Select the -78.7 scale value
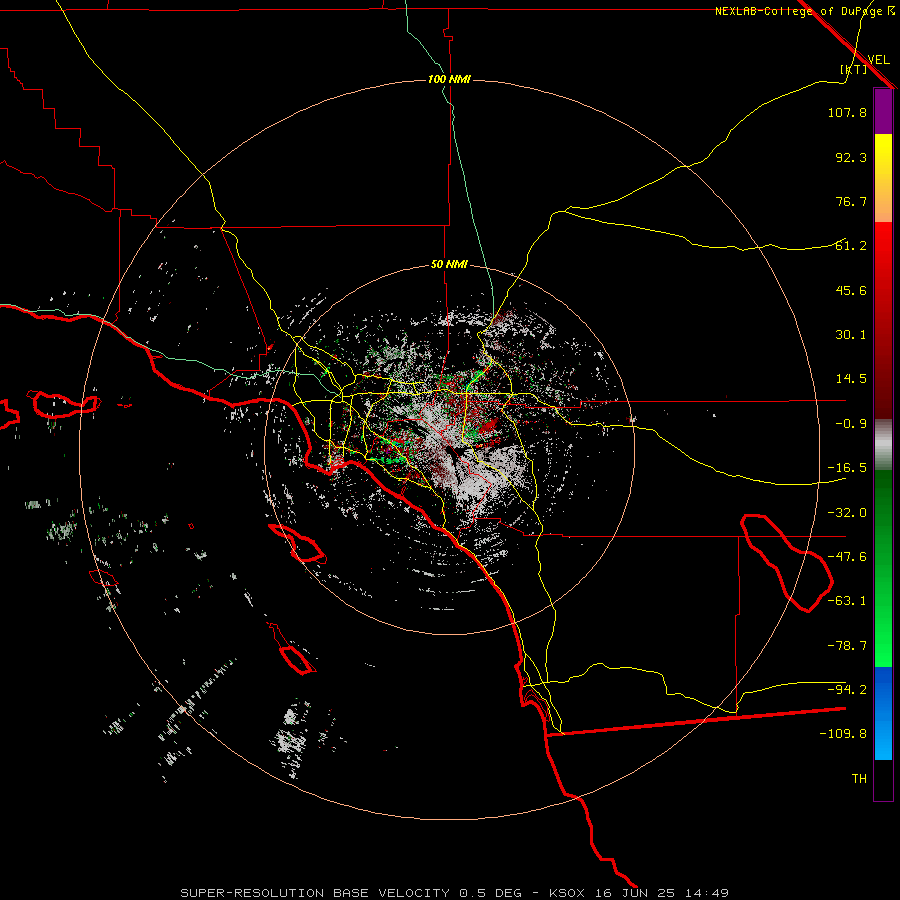The height and width of the screenshot is (900, 900). coord(847,646)
